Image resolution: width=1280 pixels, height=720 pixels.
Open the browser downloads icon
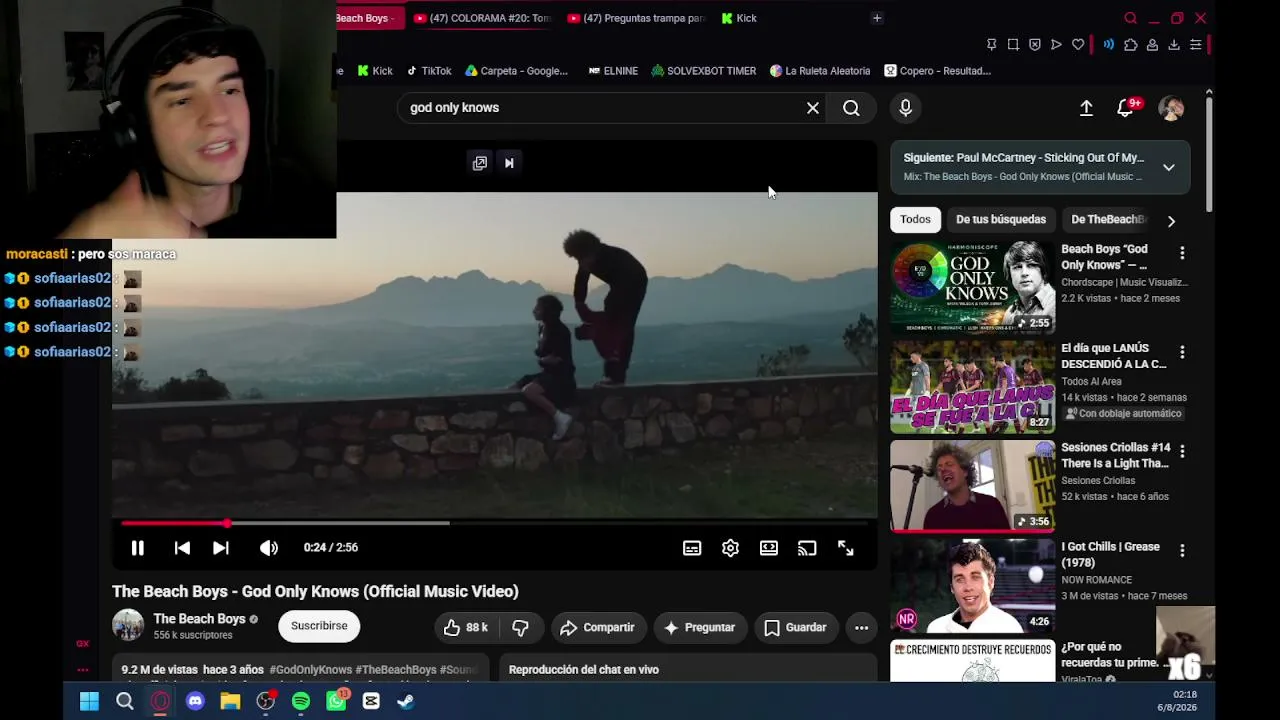1174,45
